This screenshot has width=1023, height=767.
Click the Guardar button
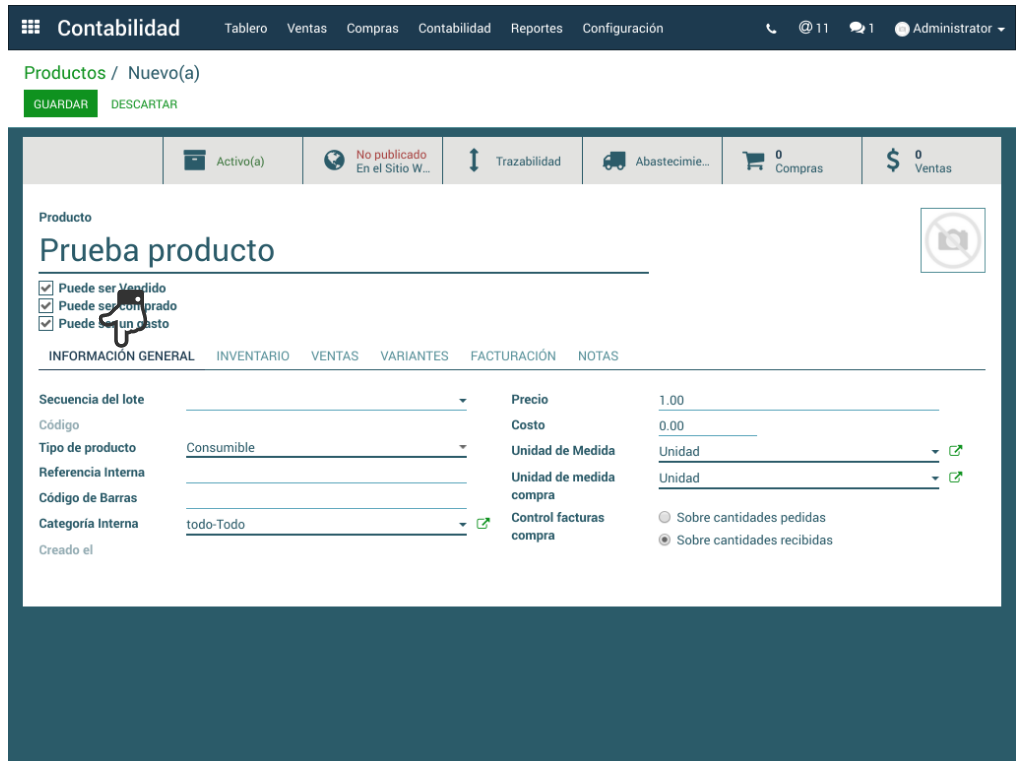point(61,104)
